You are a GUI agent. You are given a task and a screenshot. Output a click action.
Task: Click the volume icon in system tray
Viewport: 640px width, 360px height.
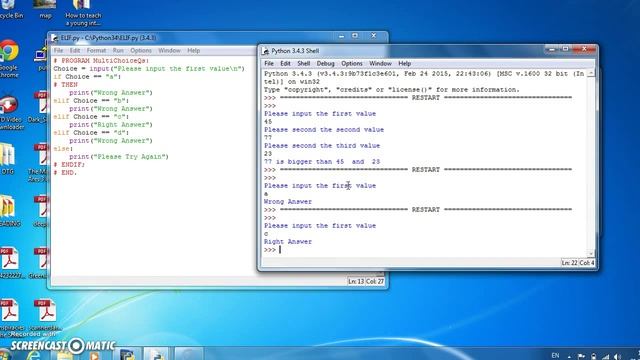pos(618,357)
